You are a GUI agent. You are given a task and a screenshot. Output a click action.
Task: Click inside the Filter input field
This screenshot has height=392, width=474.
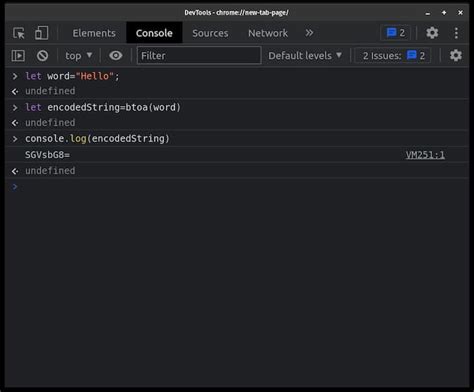tap(199, 55)
